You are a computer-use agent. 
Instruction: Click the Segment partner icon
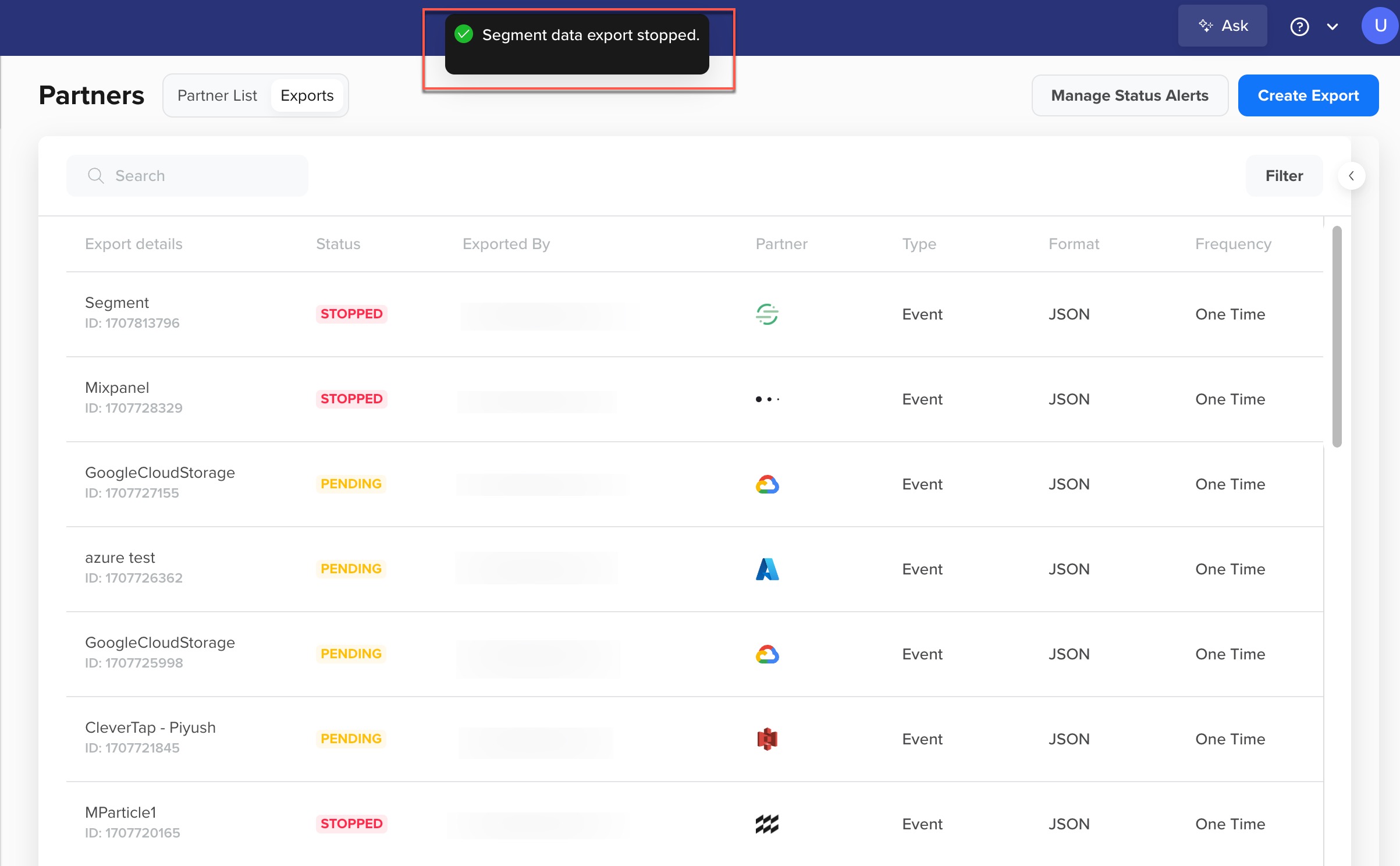(767, 312)
